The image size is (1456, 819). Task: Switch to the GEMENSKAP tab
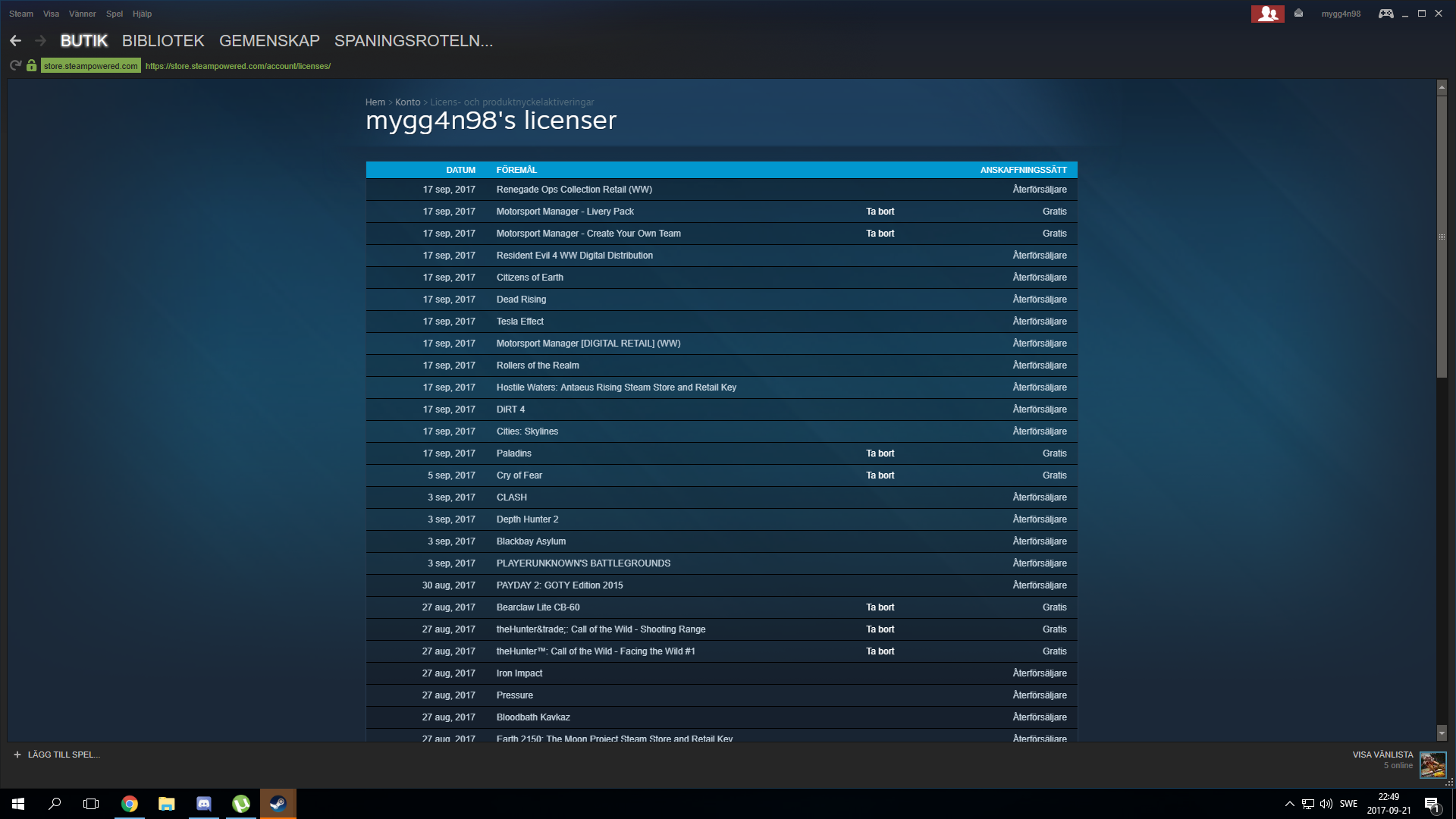pyautogui.click(x=269, y=41)
